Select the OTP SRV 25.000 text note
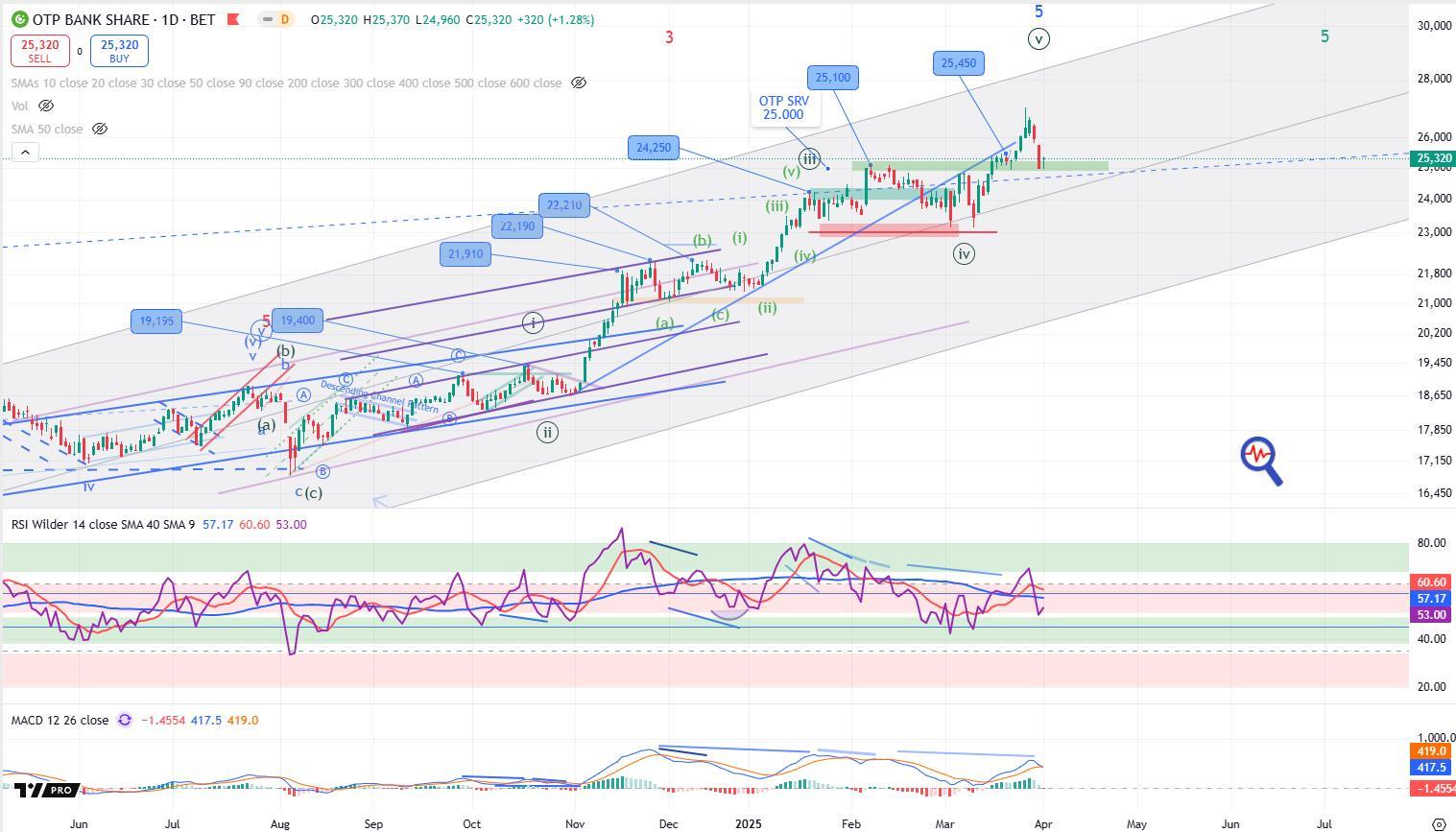 (x=784, y=107)
